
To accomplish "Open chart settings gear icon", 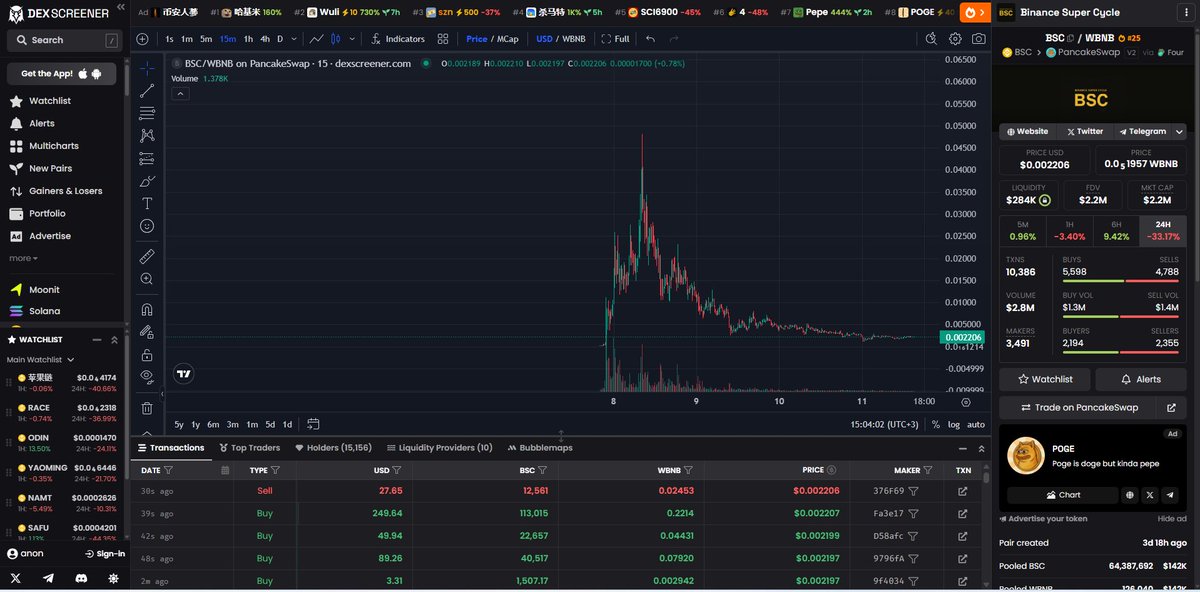I will (955, 39).
